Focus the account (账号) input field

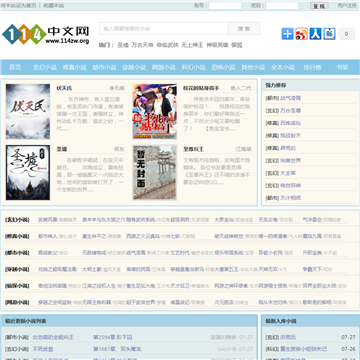click(225, 6)
